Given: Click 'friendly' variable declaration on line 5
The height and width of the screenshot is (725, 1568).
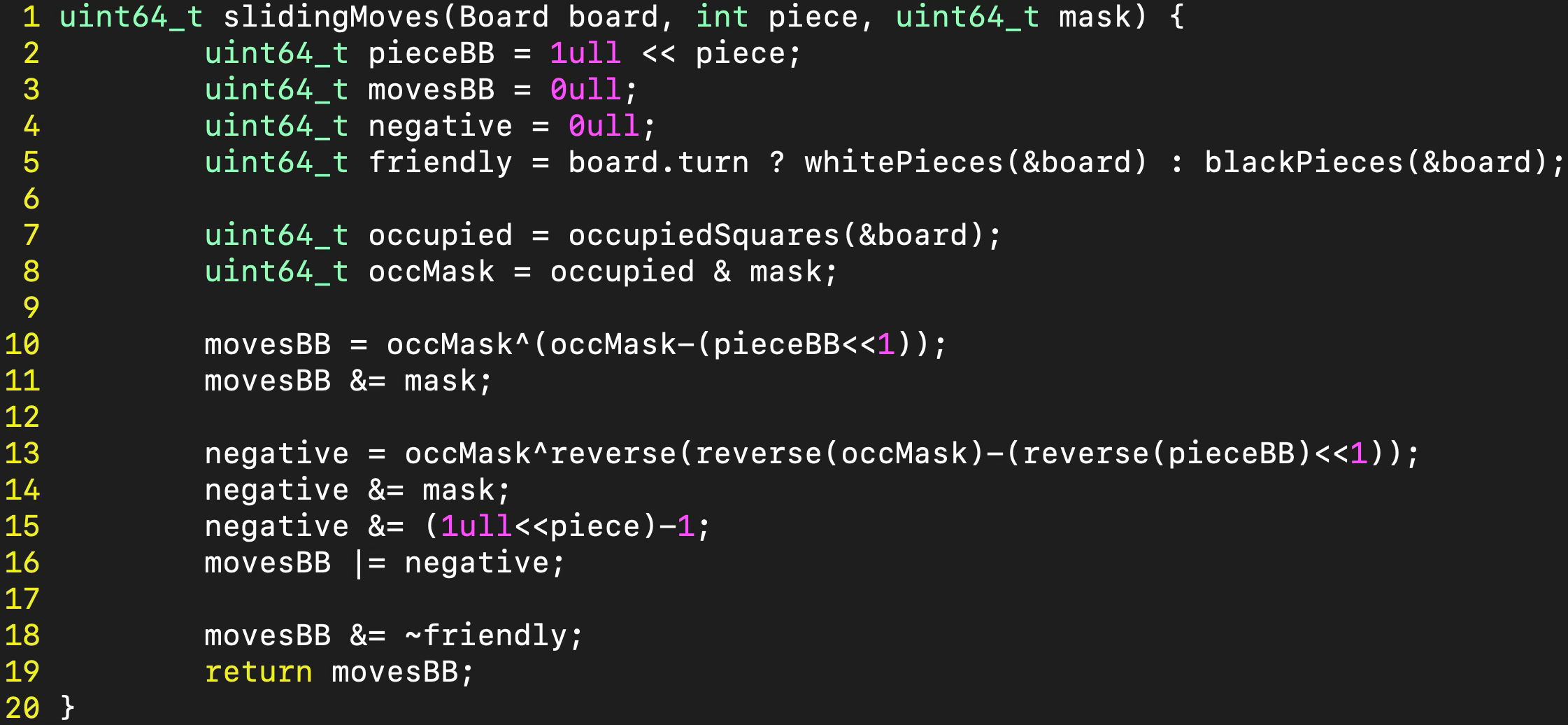Looking at the screenshot, I should [x=441, y=162].
